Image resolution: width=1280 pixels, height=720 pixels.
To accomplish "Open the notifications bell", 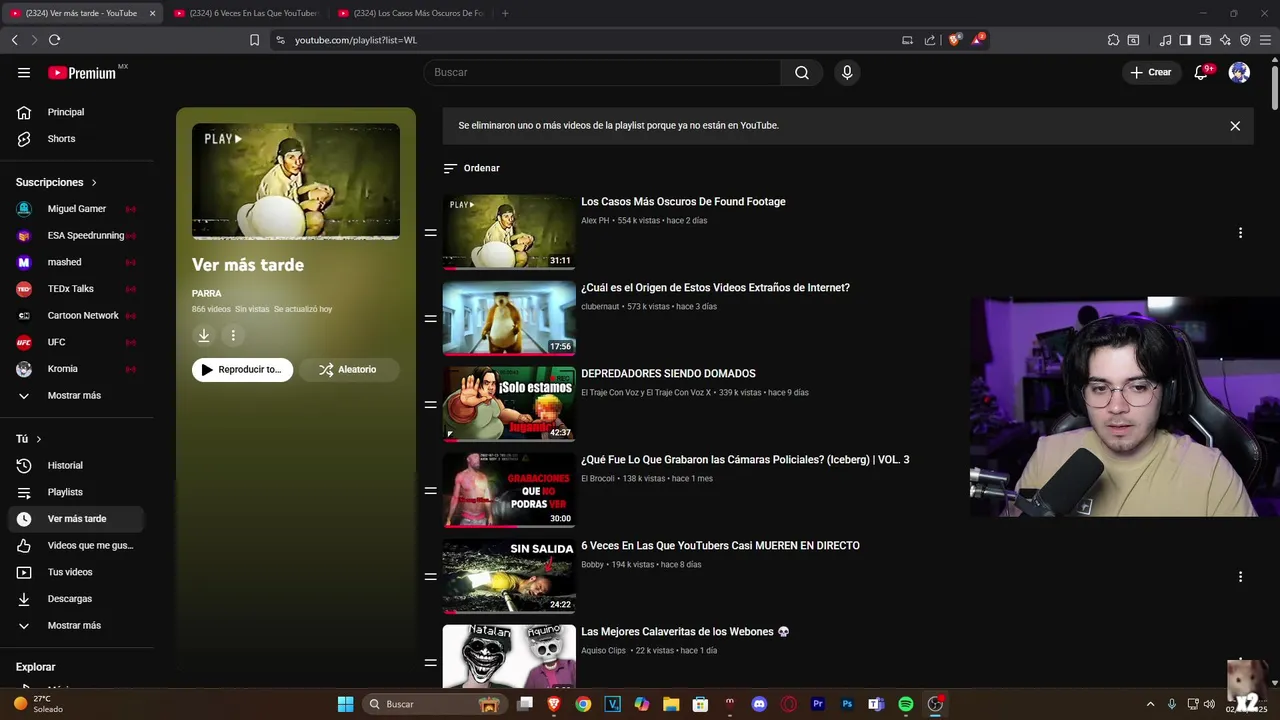I will pos(1202,72).
